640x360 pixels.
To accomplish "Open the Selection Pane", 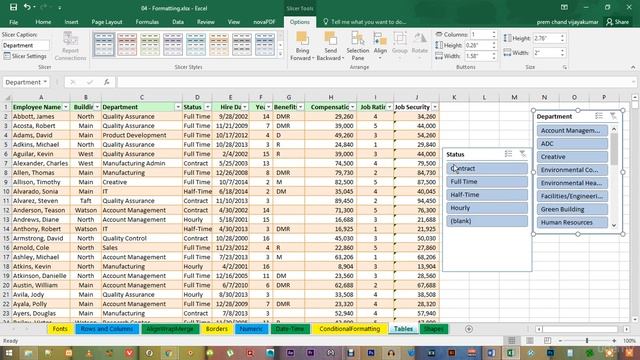I will pos(358,47).
